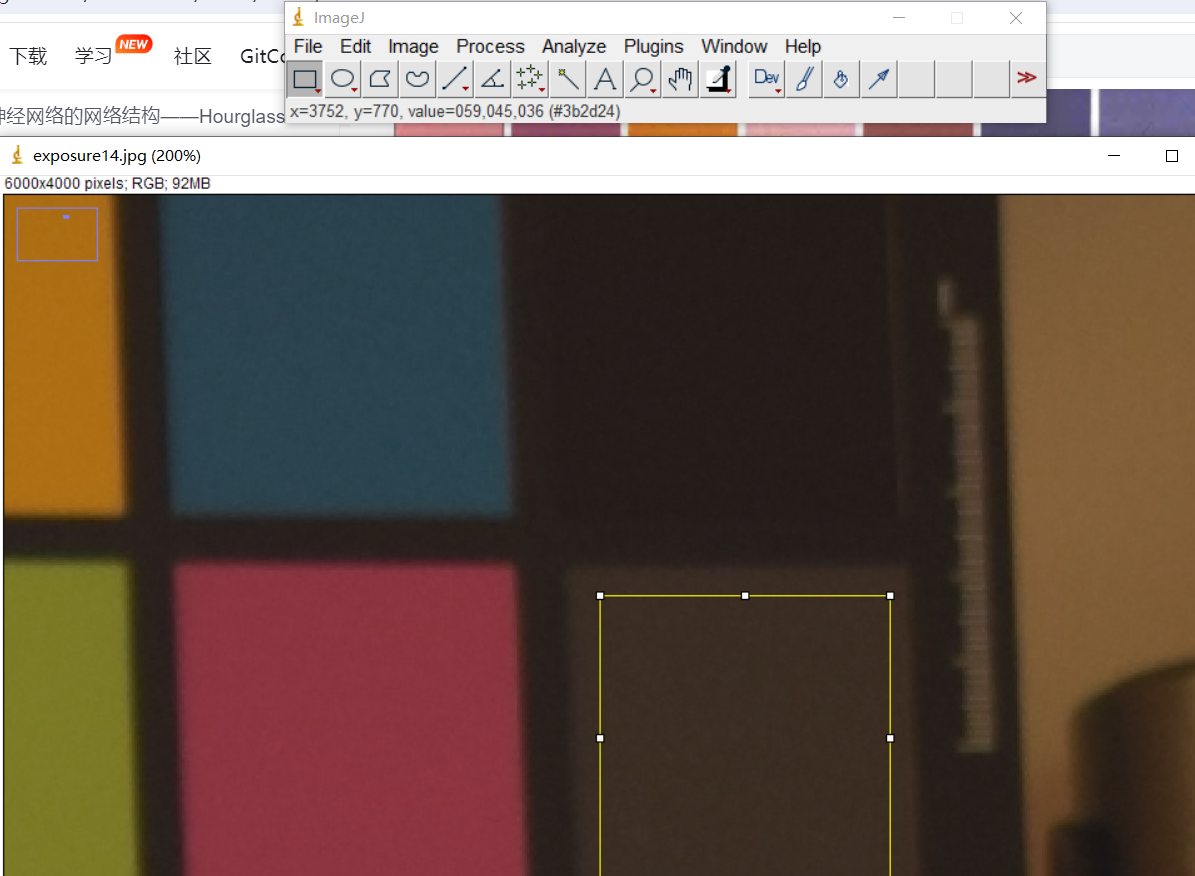Select the Color picker dropper tool
The image size is (1195, 876).
[x=718, y=79]
